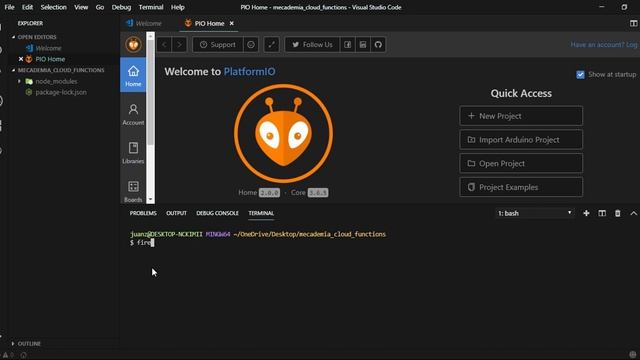Go back with the left arrow button
This screenshot has width=640, height=360.
(x=164, y=44)
